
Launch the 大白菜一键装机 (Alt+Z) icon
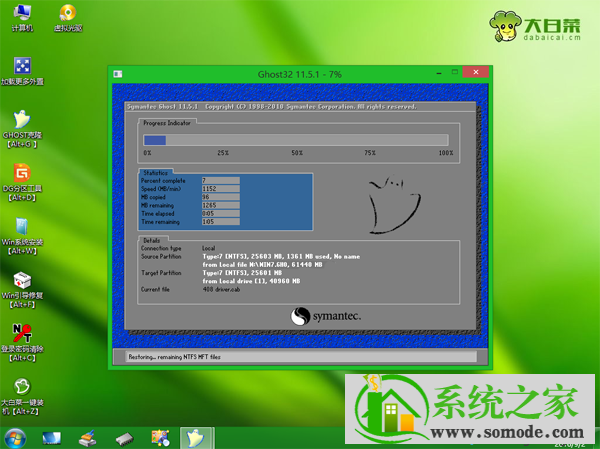tap(22, 397)
